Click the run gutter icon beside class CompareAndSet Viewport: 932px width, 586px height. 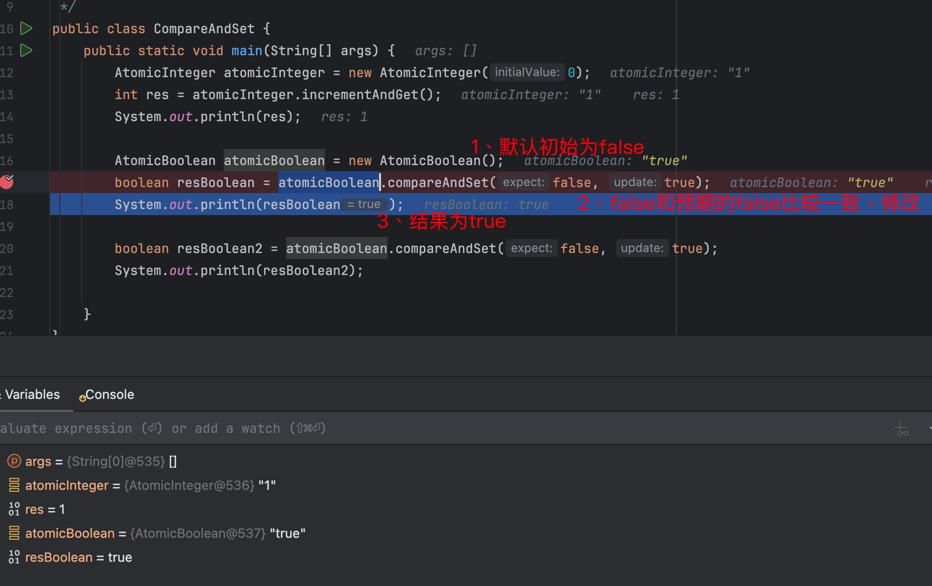coord(27,29)
